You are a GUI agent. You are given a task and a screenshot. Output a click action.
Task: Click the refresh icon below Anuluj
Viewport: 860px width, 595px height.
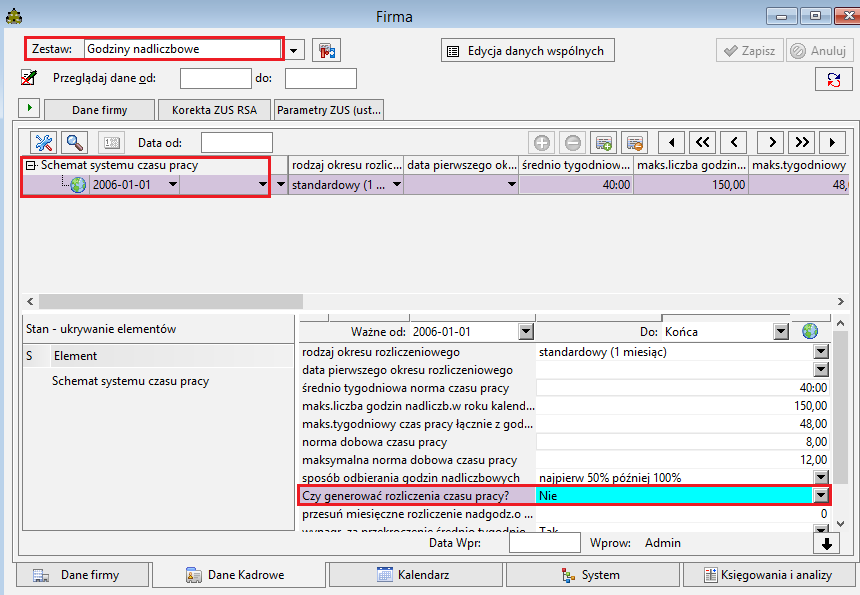(x=834, y=80)
